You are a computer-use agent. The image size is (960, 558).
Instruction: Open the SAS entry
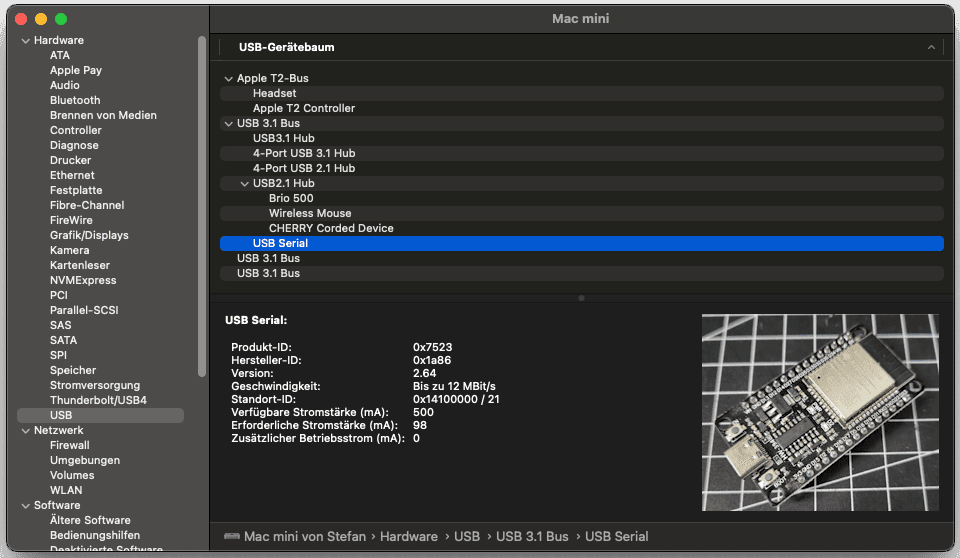point(61,325)
